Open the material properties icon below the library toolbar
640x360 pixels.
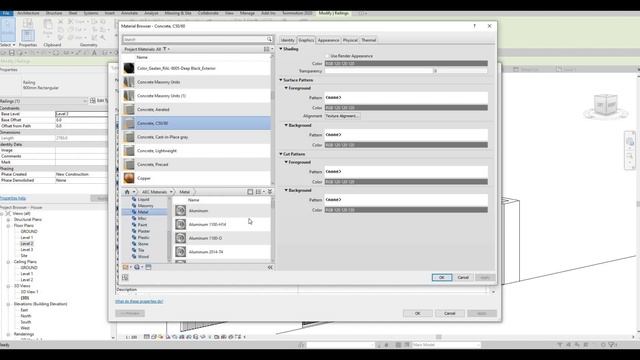tap(125, 278)
